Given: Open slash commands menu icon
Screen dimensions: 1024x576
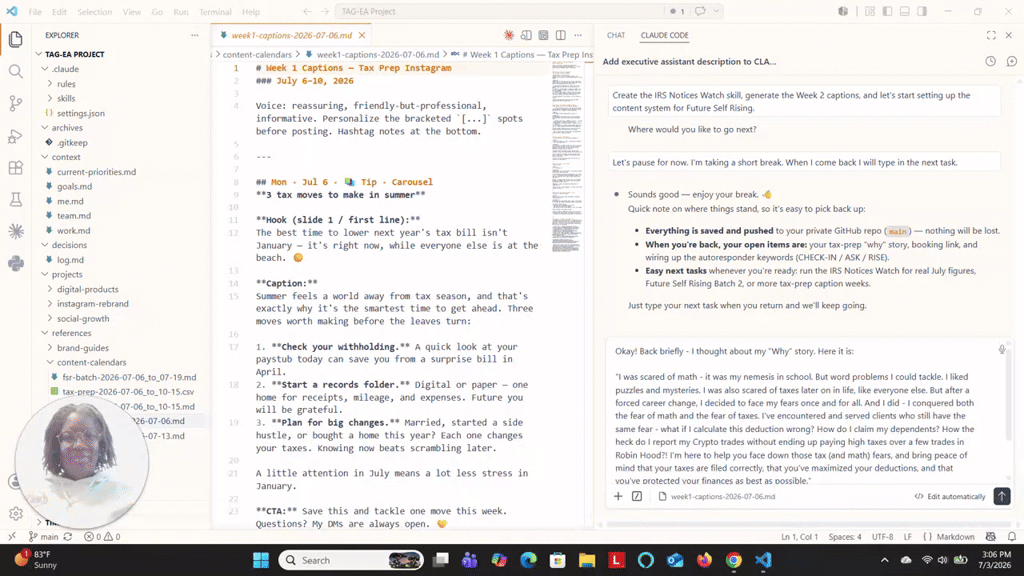Looking at the screenshot, I should (637, 496).
